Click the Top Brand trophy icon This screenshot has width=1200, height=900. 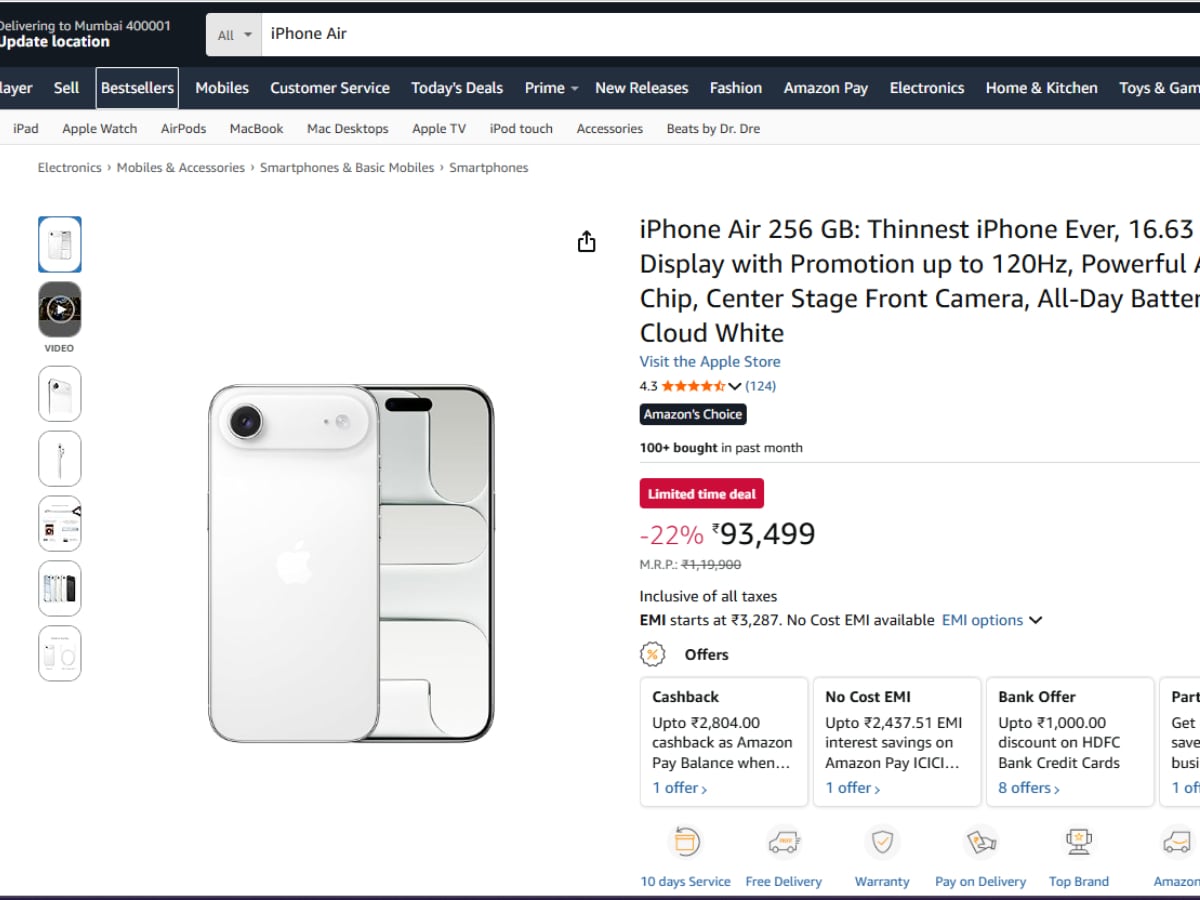tap(1078, 843)
